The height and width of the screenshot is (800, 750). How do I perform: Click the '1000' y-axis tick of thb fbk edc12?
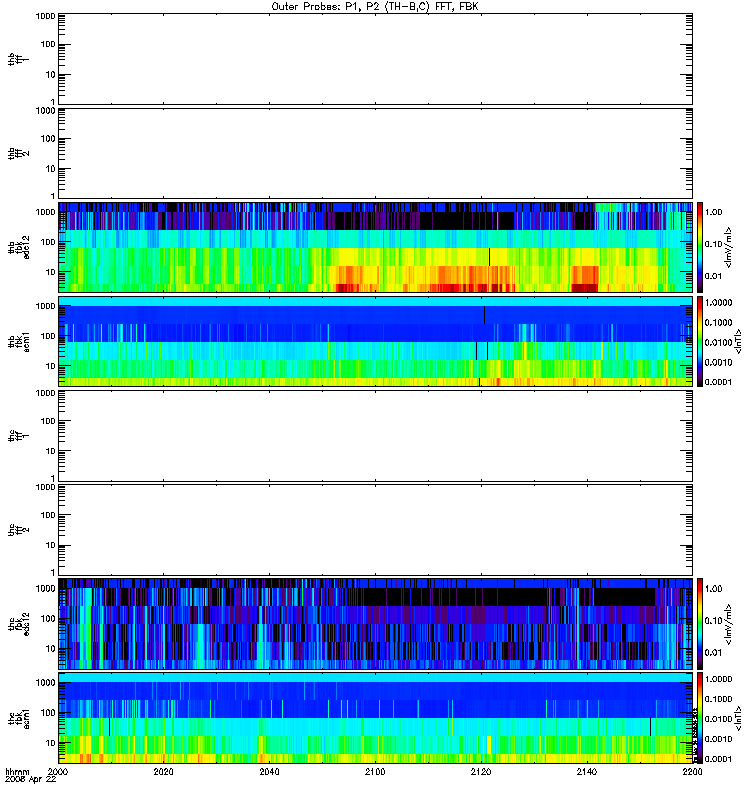coord(45,212)
